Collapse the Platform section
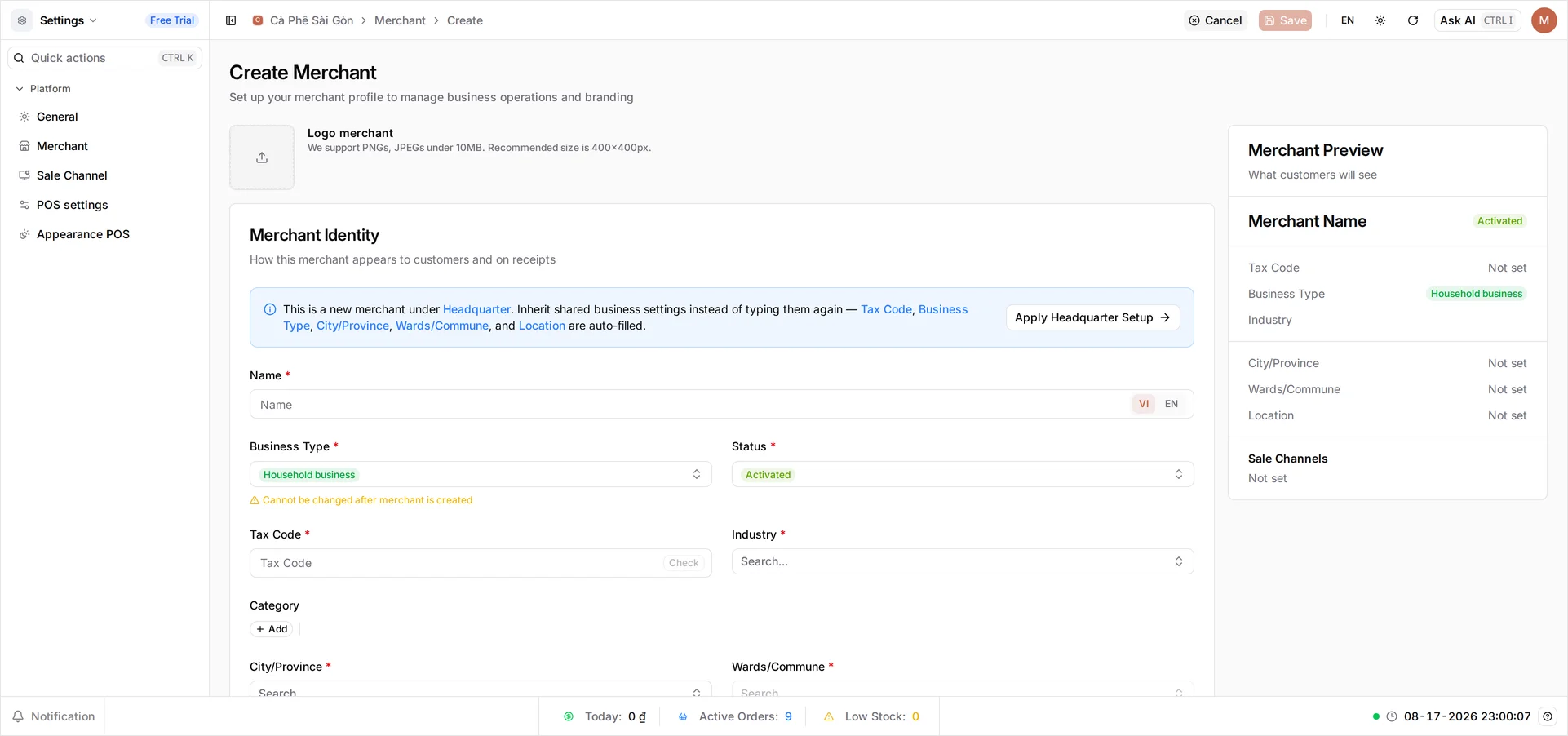Image resolution: width=1568 pixels, height=736 pixels. pyautogui.click(x=44, y=89)
